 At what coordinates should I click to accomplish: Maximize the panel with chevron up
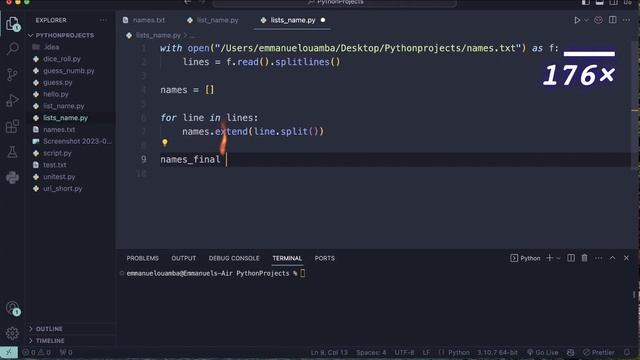click(612, 258)
